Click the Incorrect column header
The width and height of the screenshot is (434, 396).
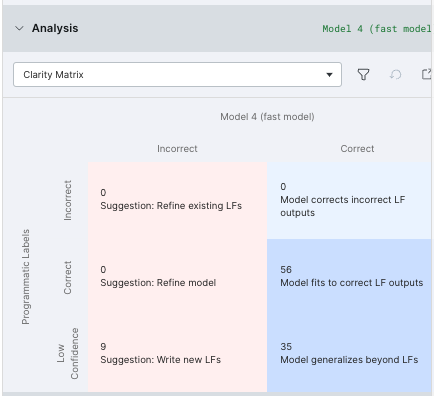(x=177, y=149)
